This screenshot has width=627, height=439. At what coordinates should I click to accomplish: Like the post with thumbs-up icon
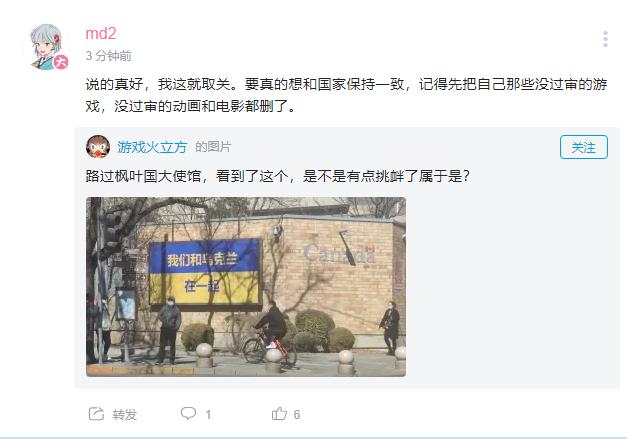click(x=279, y=413)
